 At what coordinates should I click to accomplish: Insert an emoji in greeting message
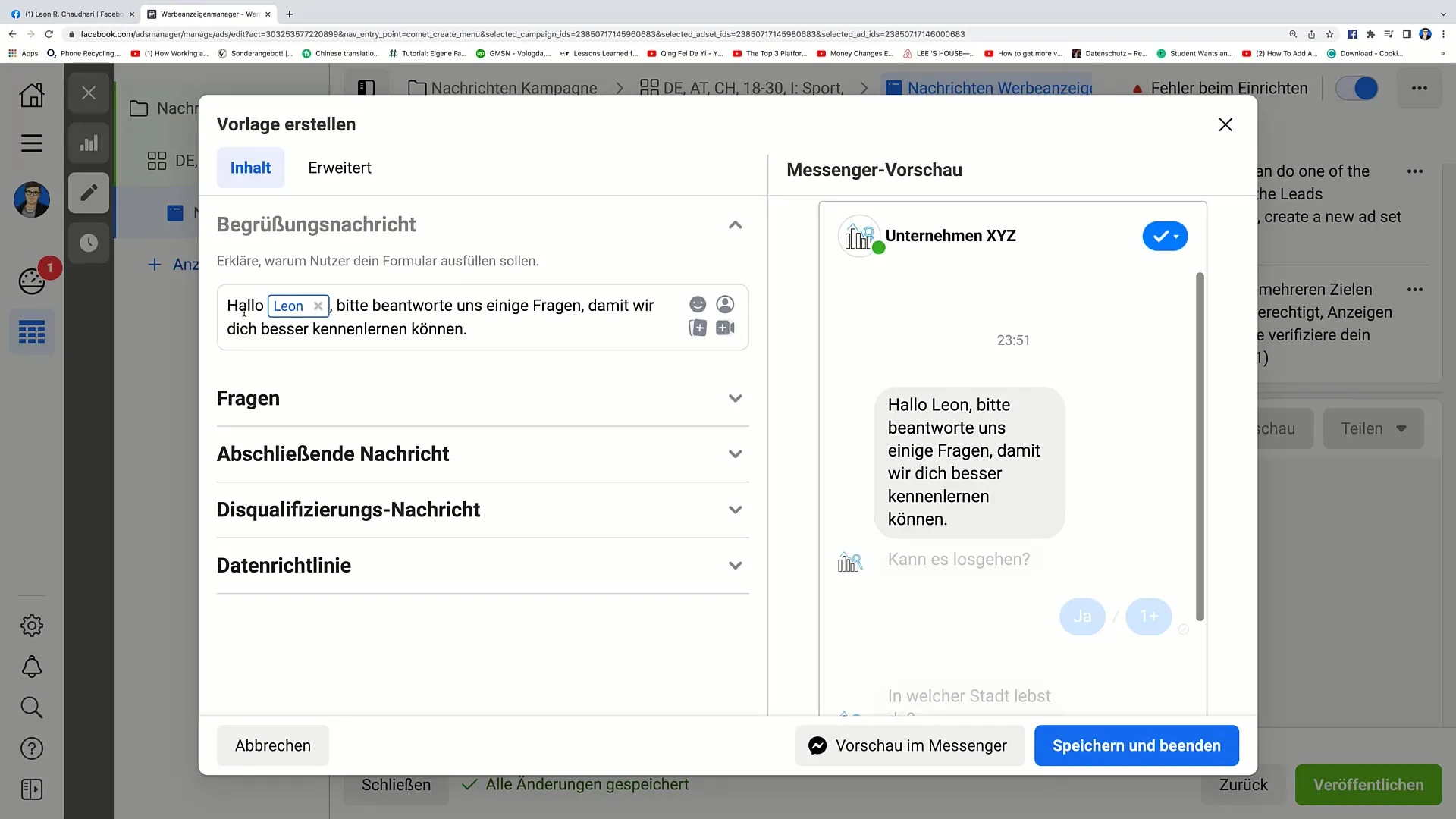[698, 304]
